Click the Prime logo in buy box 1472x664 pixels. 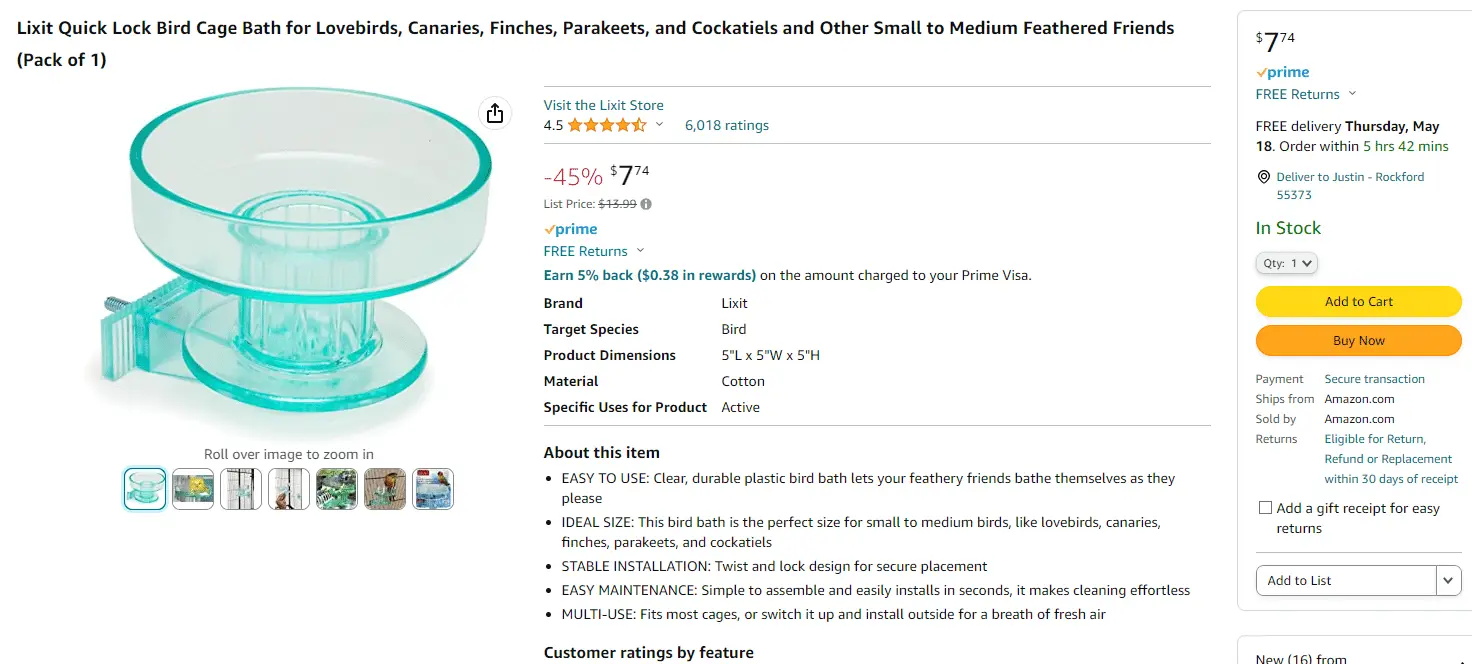[x=1283, y=72]
